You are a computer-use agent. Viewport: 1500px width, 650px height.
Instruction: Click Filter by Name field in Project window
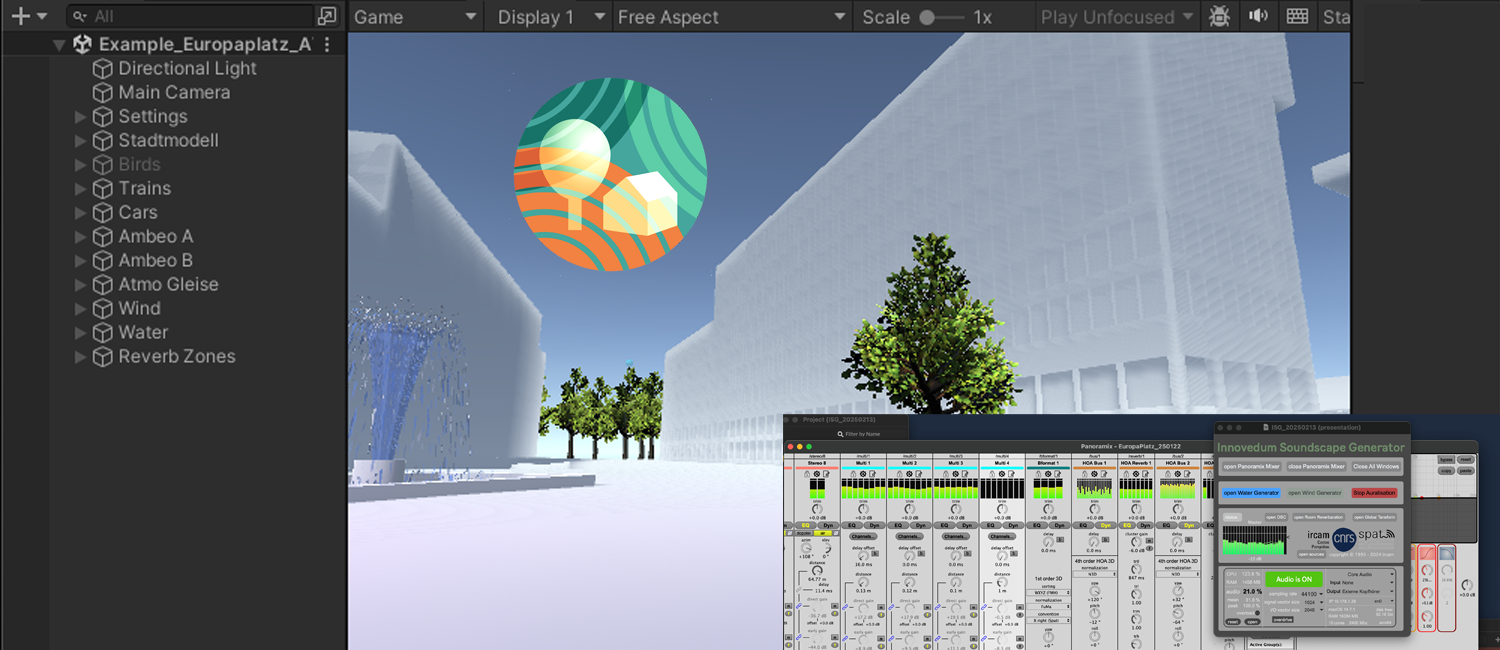(863, 434)
